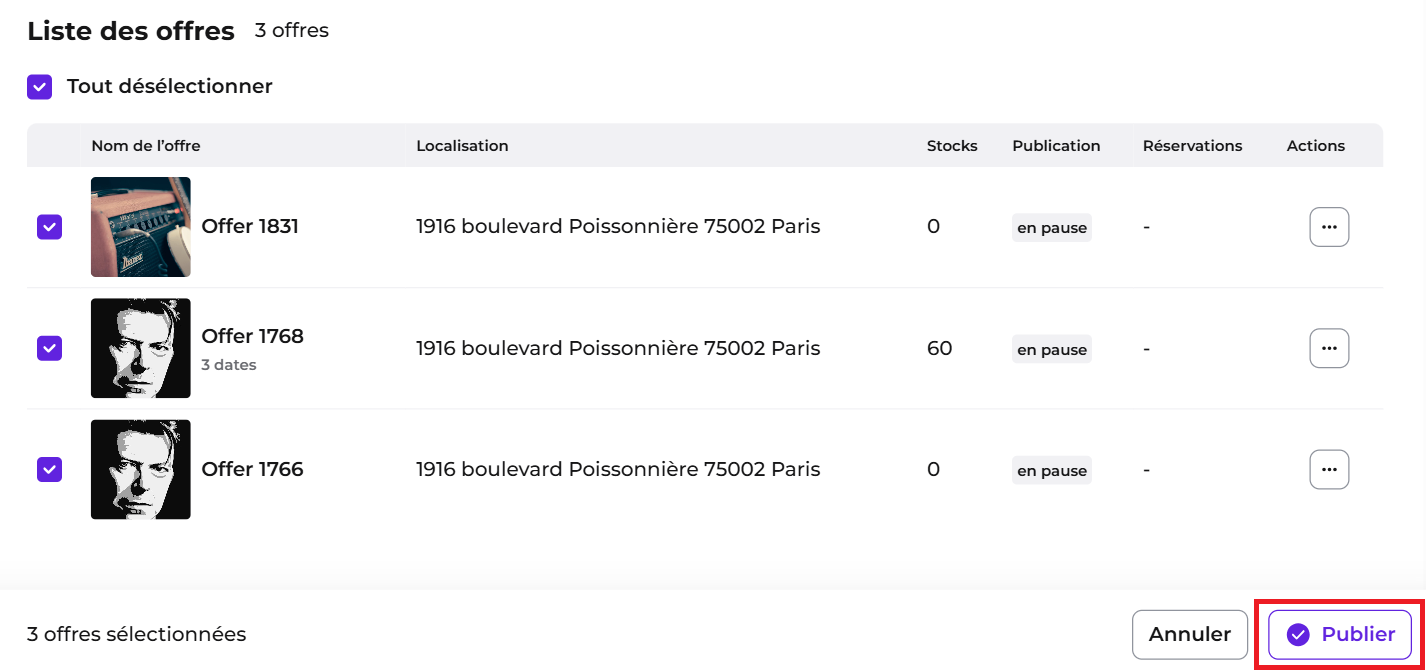This screenshot has height=671, width=1426.
Task: Open the Offer 1766 name link
Action: click(252, 469)
